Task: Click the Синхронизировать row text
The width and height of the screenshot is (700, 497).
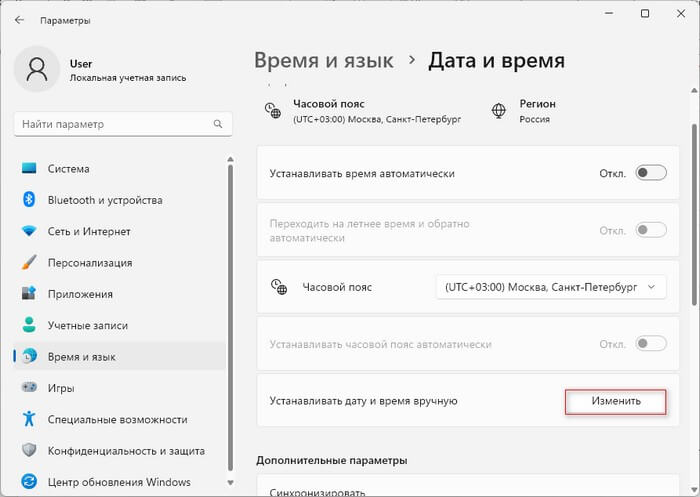Action: 317,492
